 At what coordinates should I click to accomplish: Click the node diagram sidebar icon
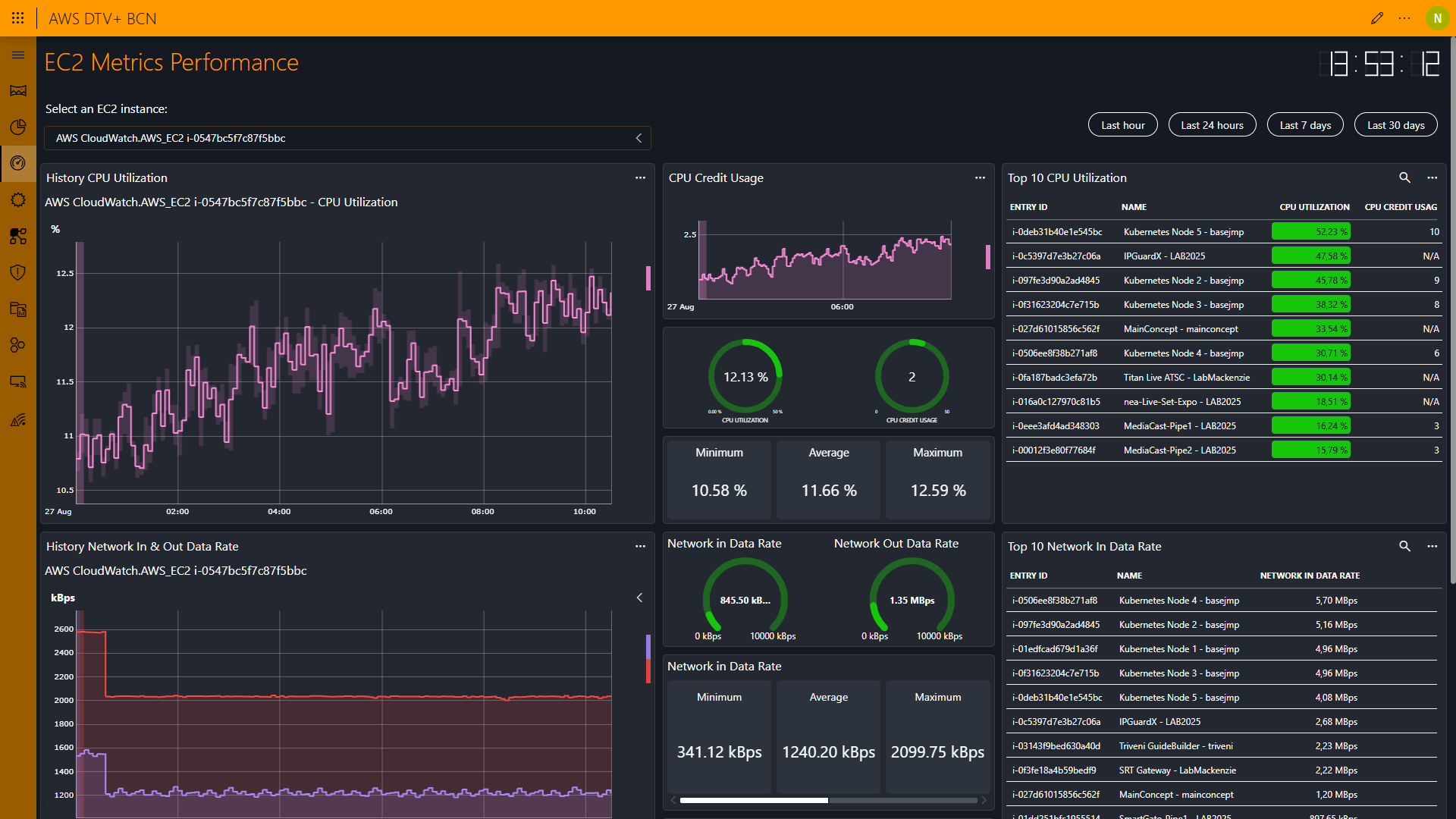pyautogui.click(x=18, y=236)
